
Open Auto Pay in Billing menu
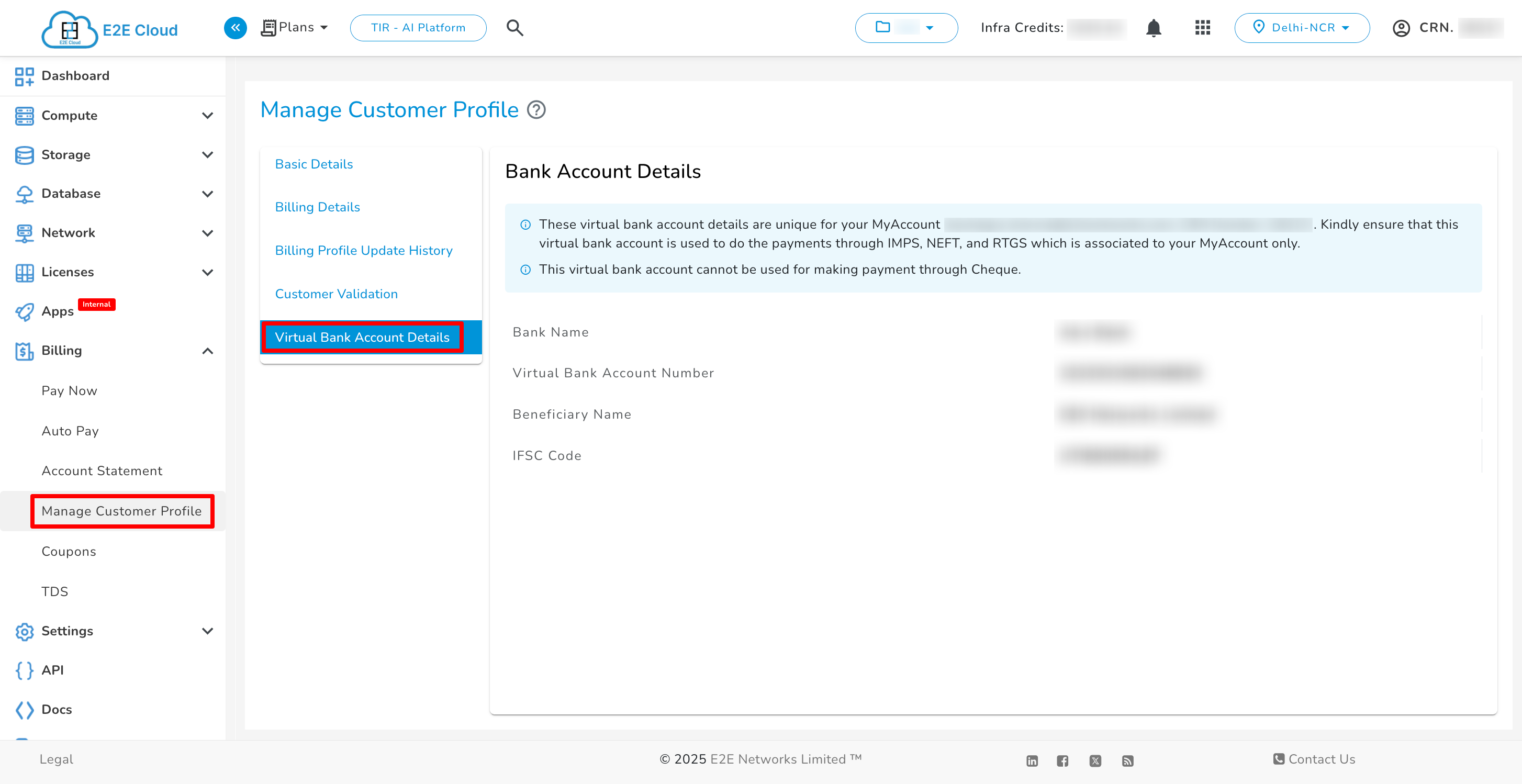pyautogui.click(x=70, y=431)
